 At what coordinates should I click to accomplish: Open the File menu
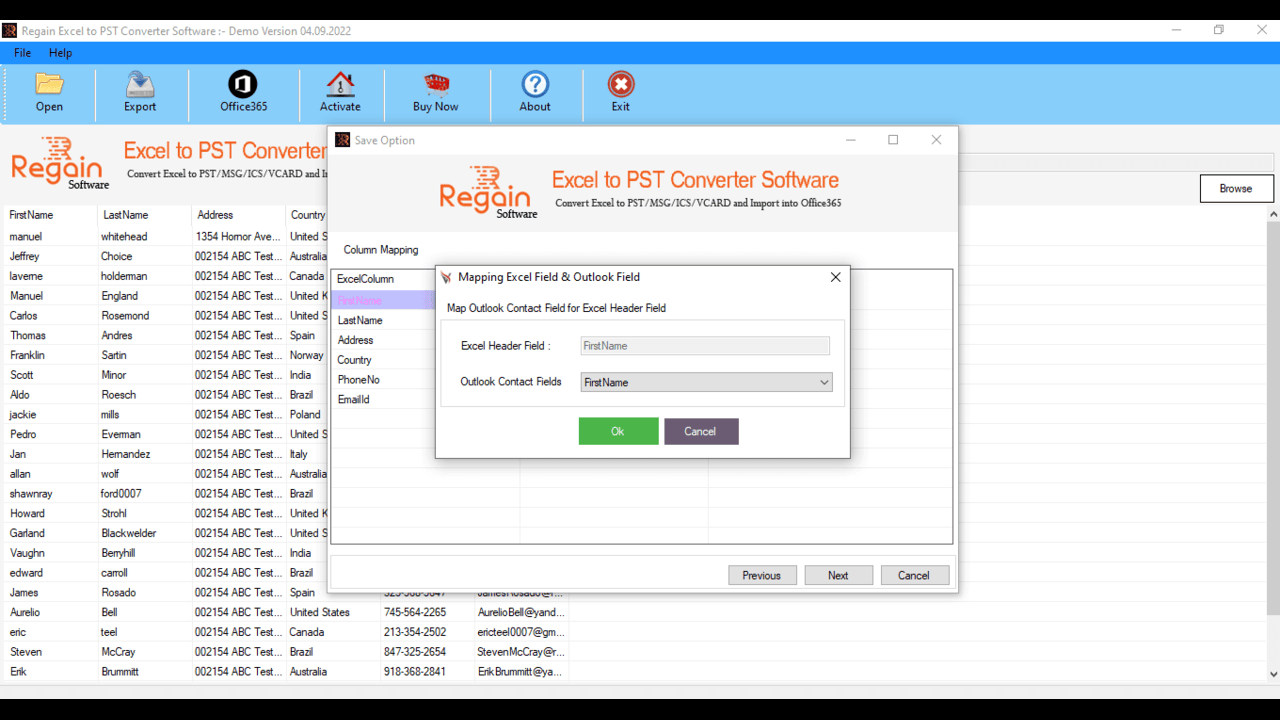coord(22,53)
